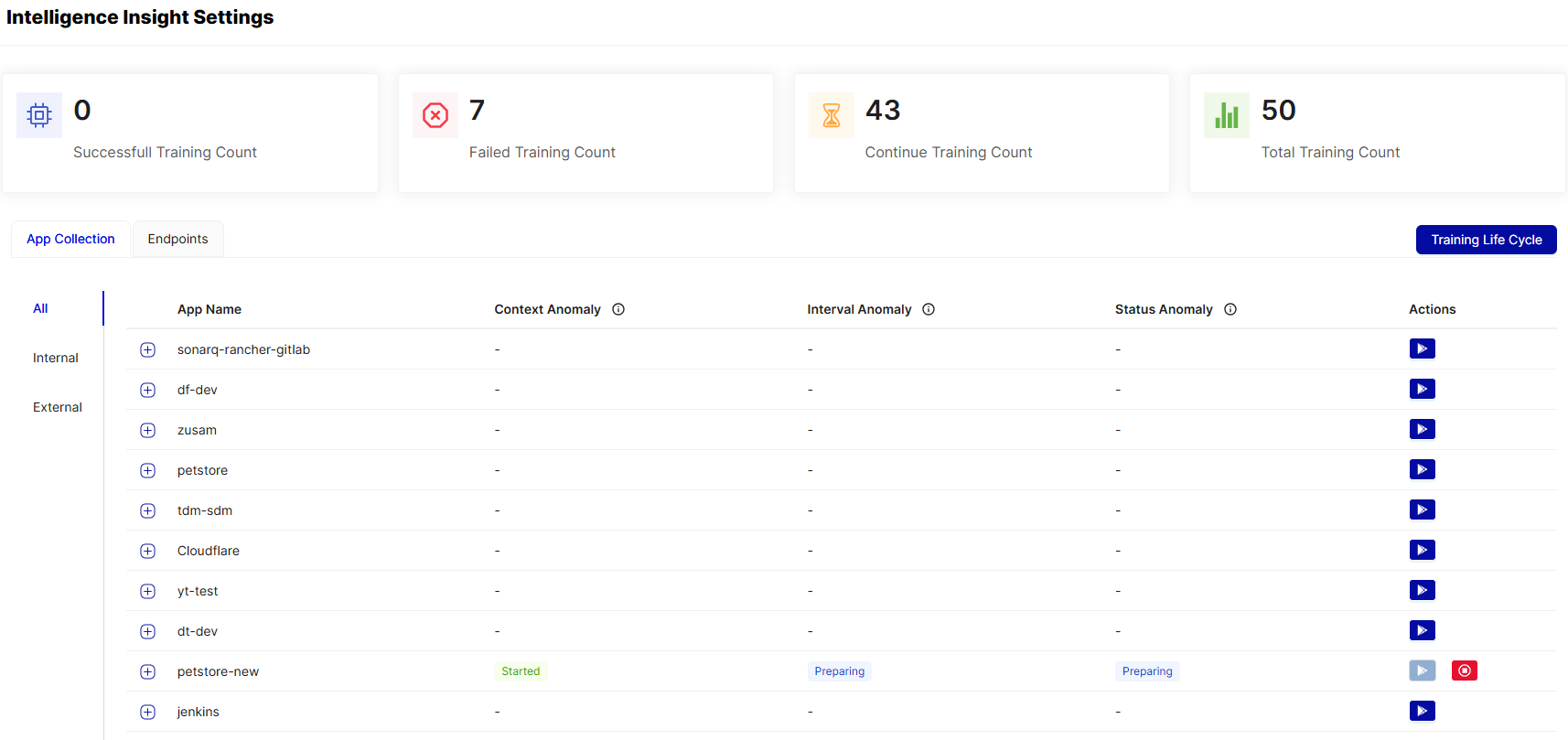
Task: Start training for the zusam app
Action: [1422, 429]
